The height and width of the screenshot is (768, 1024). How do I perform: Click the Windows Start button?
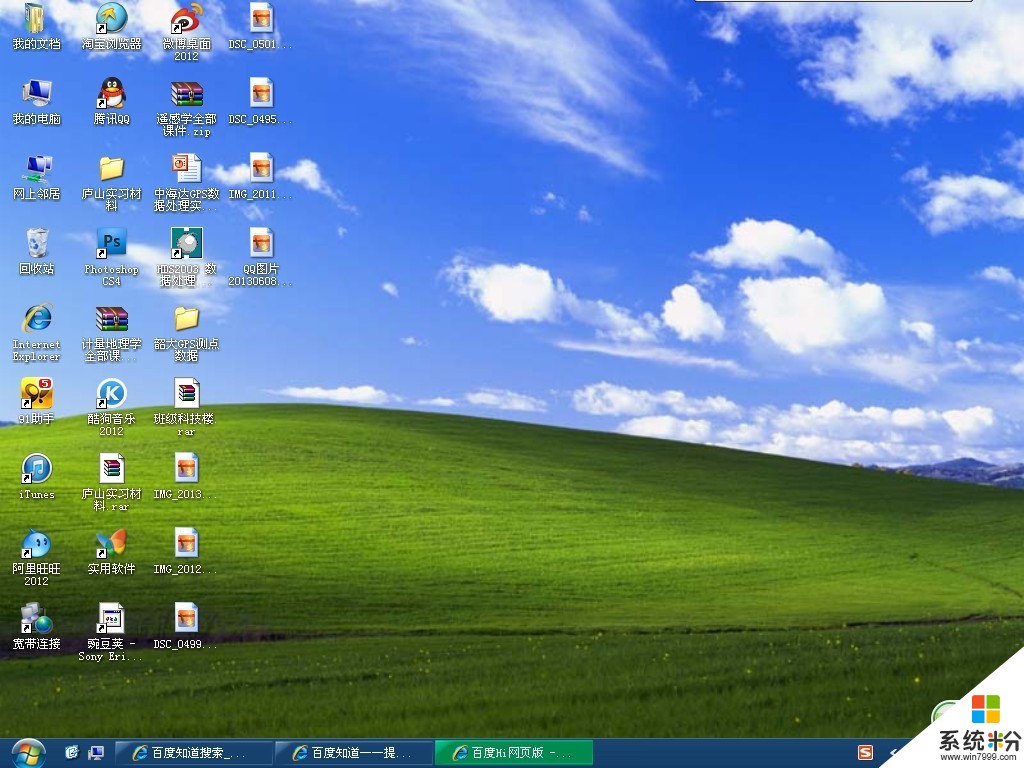[27, 753]
